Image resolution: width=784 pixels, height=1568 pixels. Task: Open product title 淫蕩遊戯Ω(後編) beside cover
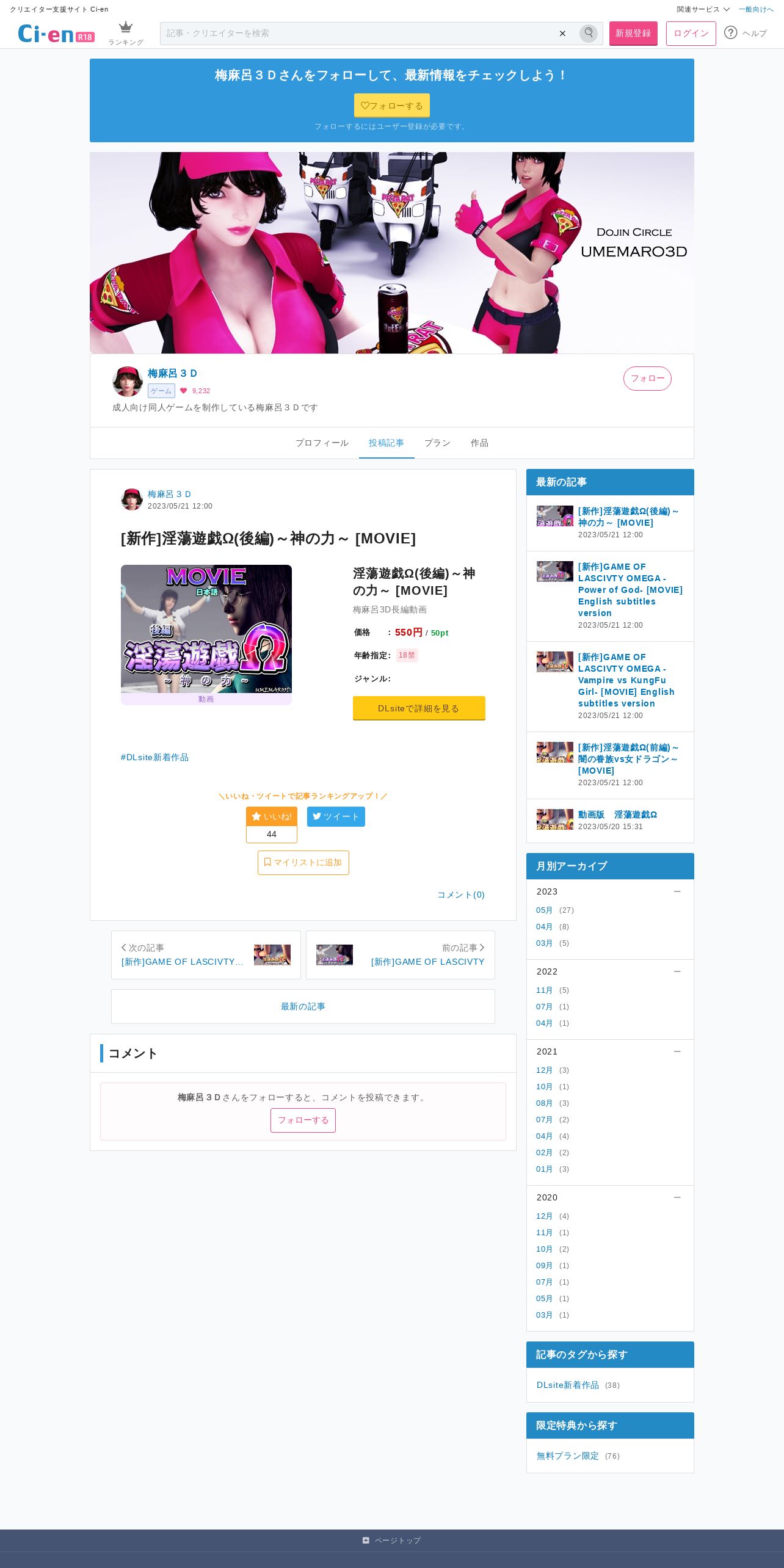(x=414, y=582)
